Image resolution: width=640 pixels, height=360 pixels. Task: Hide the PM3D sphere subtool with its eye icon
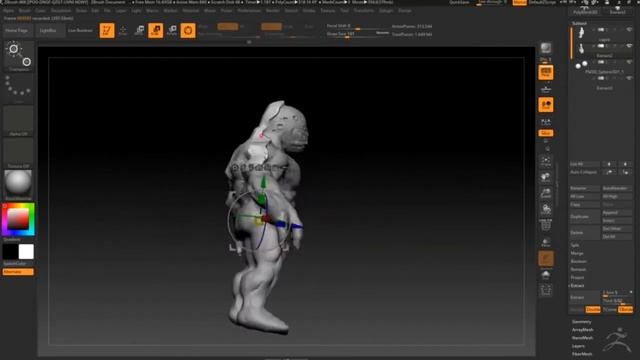point(629,62)
